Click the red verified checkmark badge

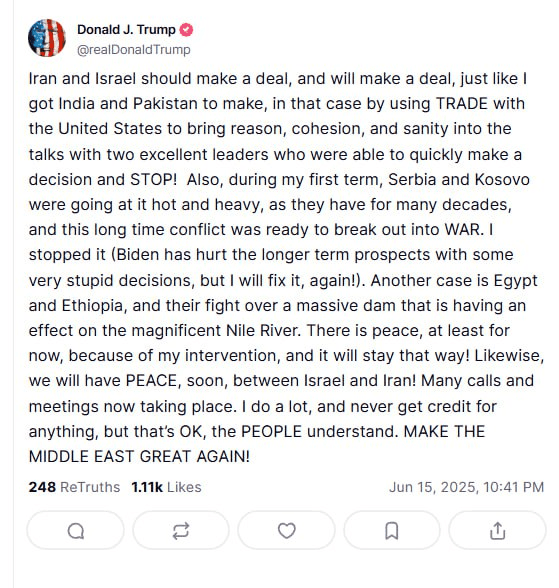[x=186, y=30]
